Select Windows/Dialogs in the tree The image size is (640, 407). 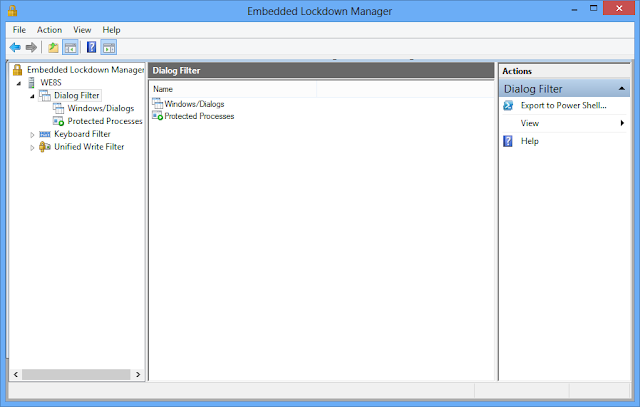coord(101,108)
